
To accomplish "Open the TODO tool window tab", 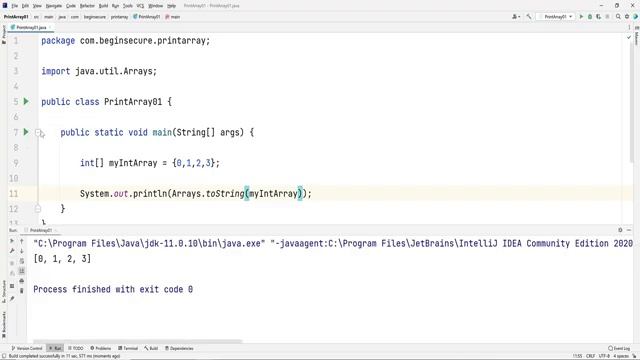I will tap(76, 348).
